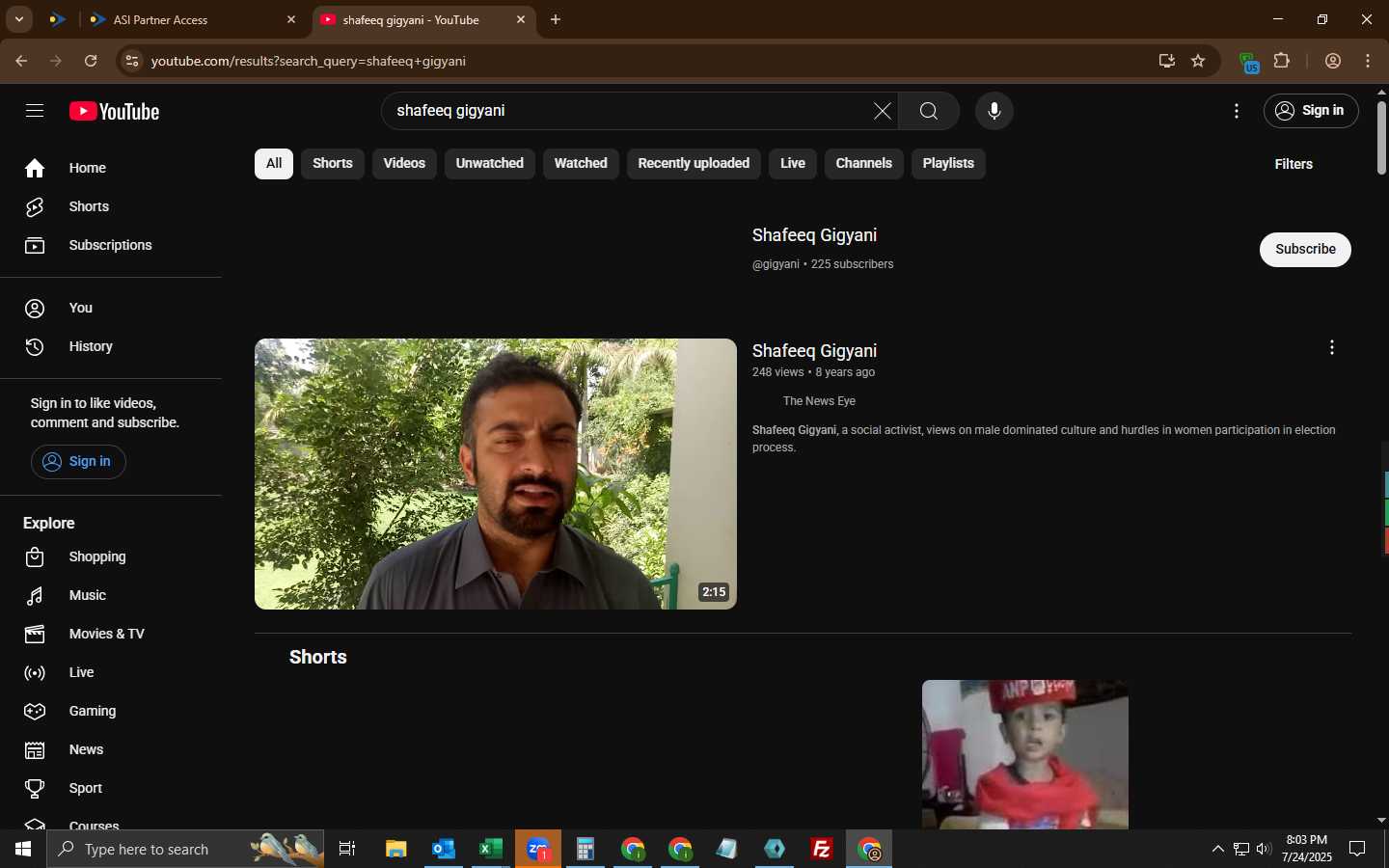Viewport: 1389px width, 868px height.
Task: Open the Shorts thumbnail with child in red
Action: [1025, 754]
